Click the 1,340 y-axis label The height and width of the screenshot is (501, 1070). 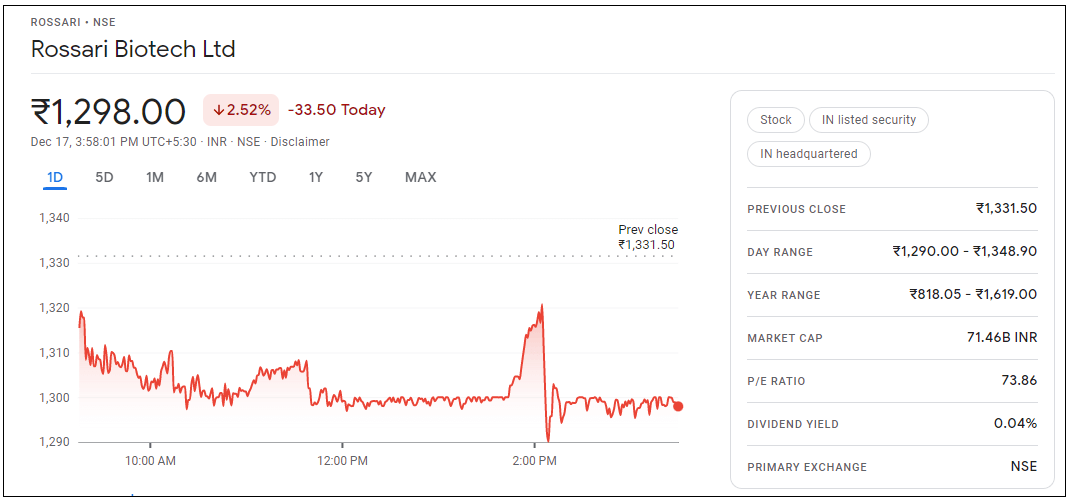[55, 218]
